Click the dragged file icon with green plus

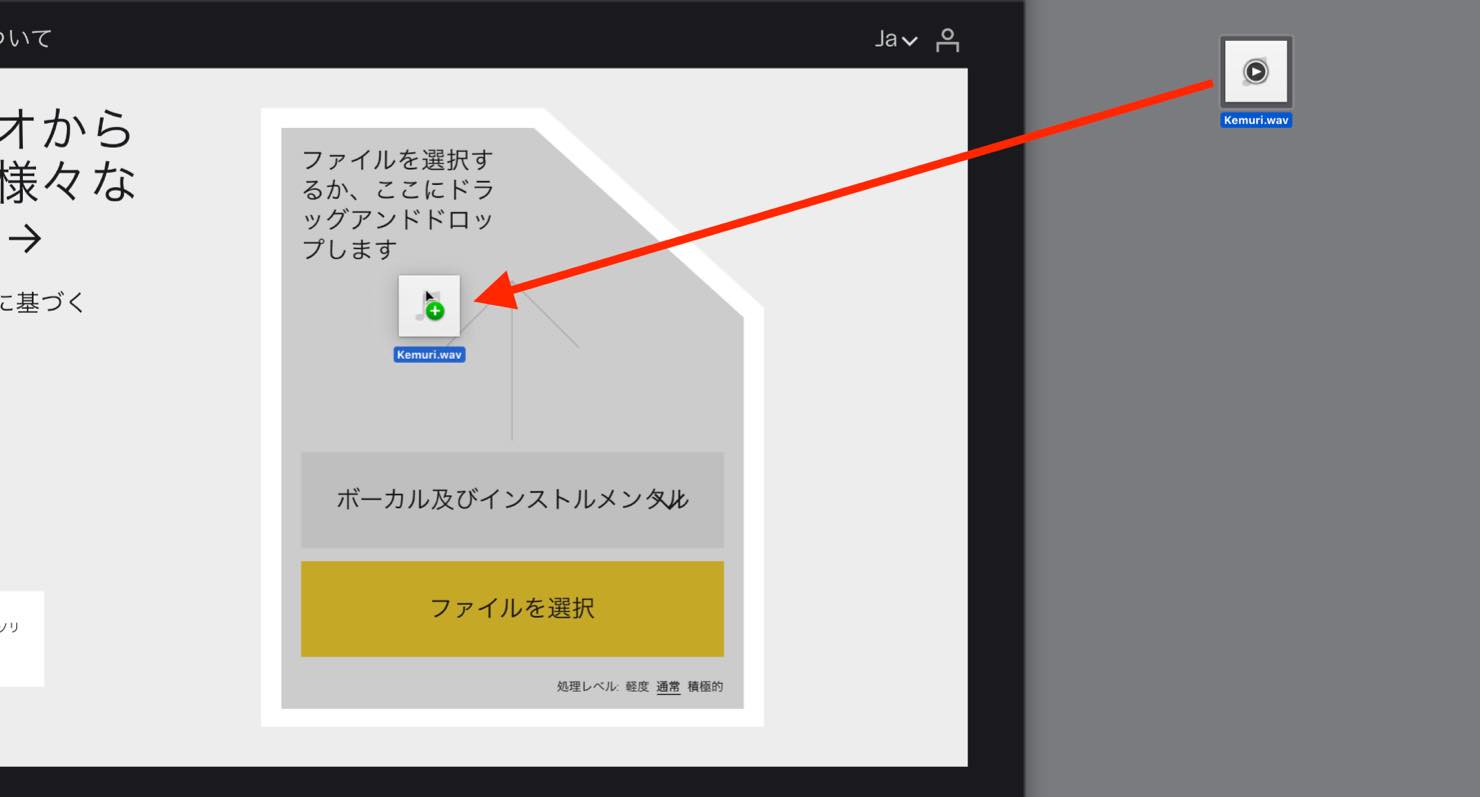[x=429, y=305]
